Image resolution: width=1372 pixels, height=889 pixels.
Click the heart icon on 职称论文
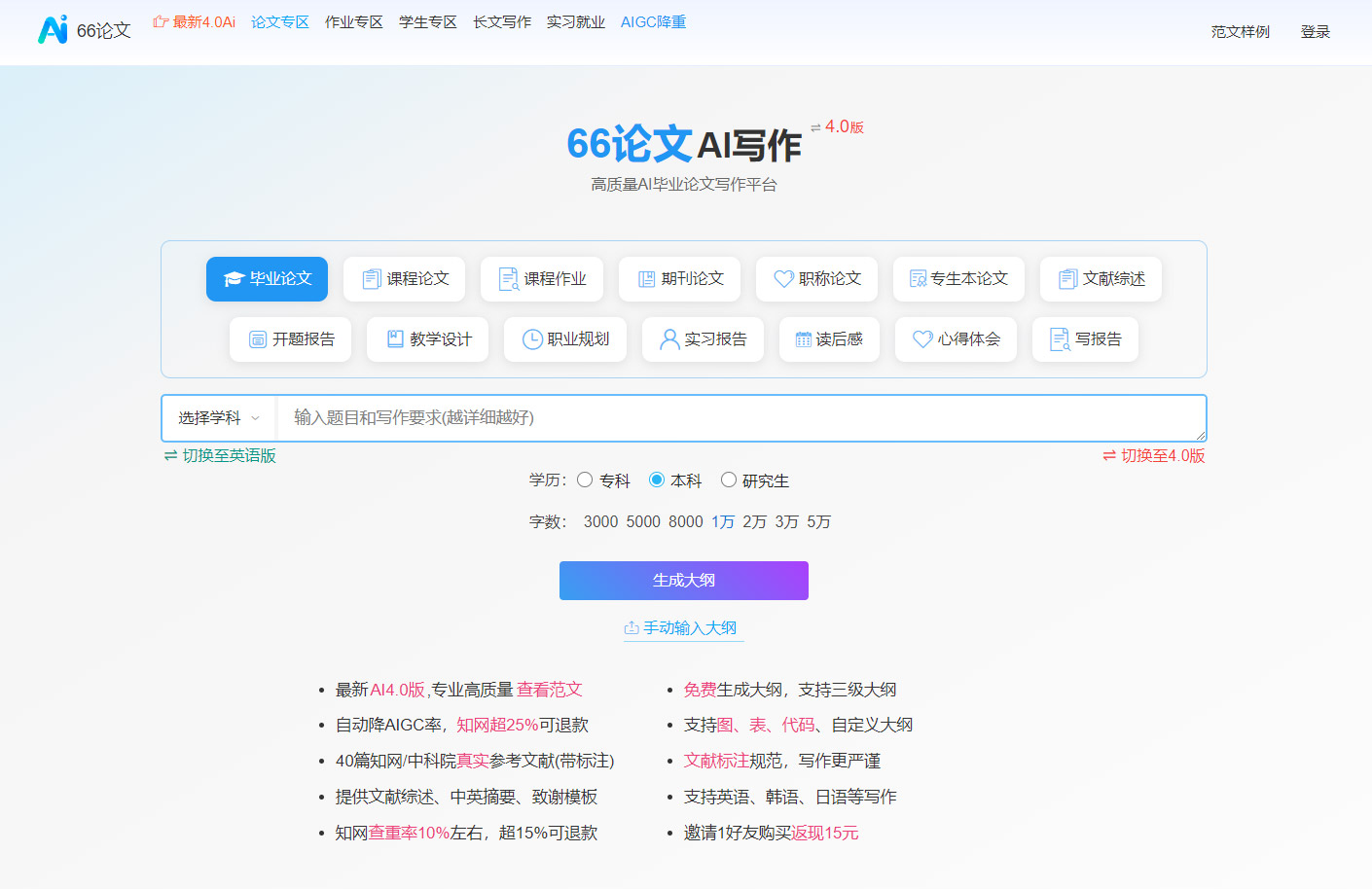783,279
